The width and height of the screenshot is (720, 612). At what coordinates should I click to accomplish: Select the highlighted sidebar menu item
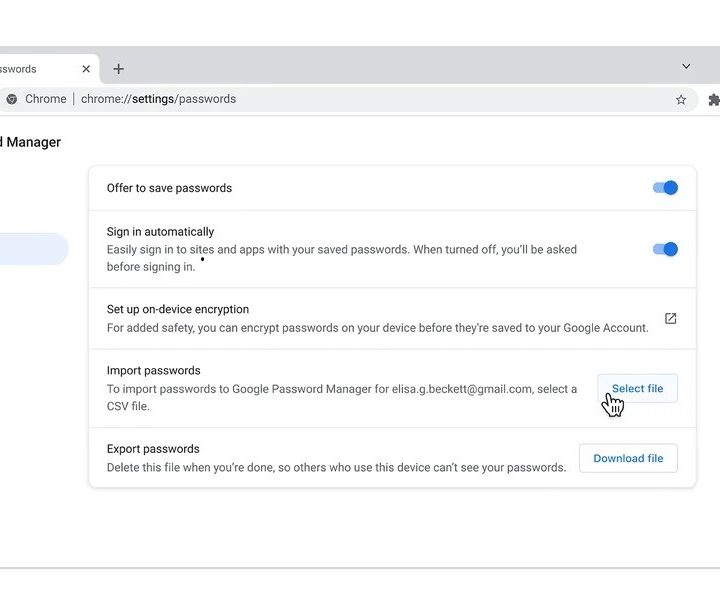pos(33,249)
